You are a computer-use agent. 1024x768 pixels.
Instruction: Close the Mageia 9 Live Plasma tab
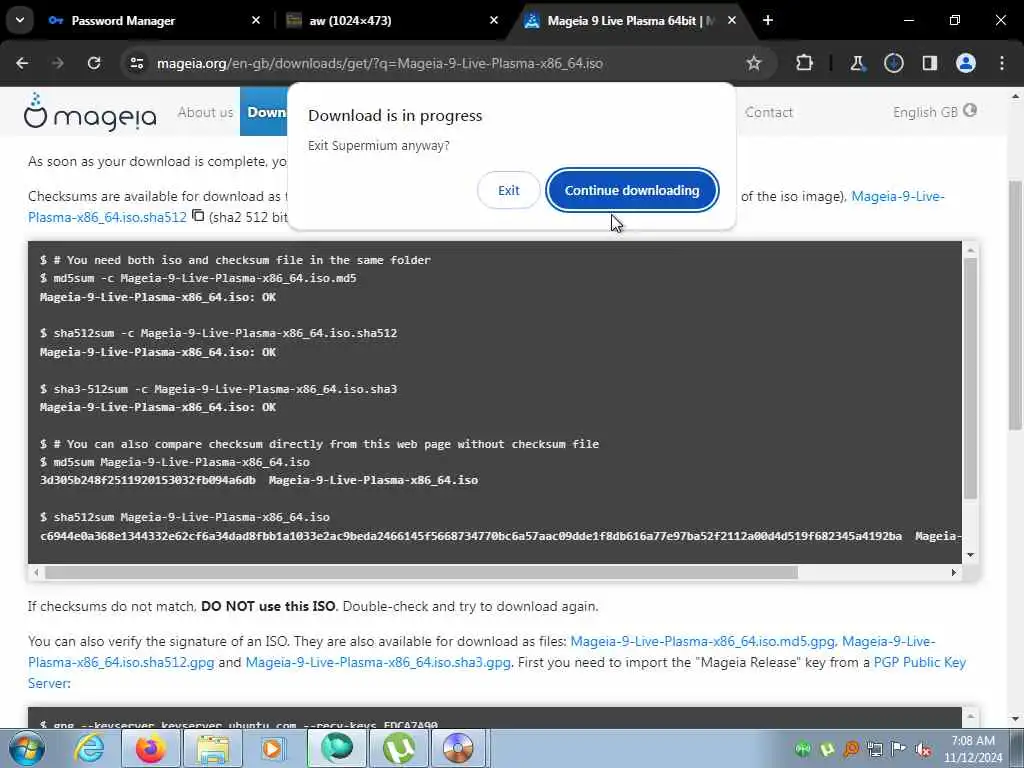tap(732, 20)
